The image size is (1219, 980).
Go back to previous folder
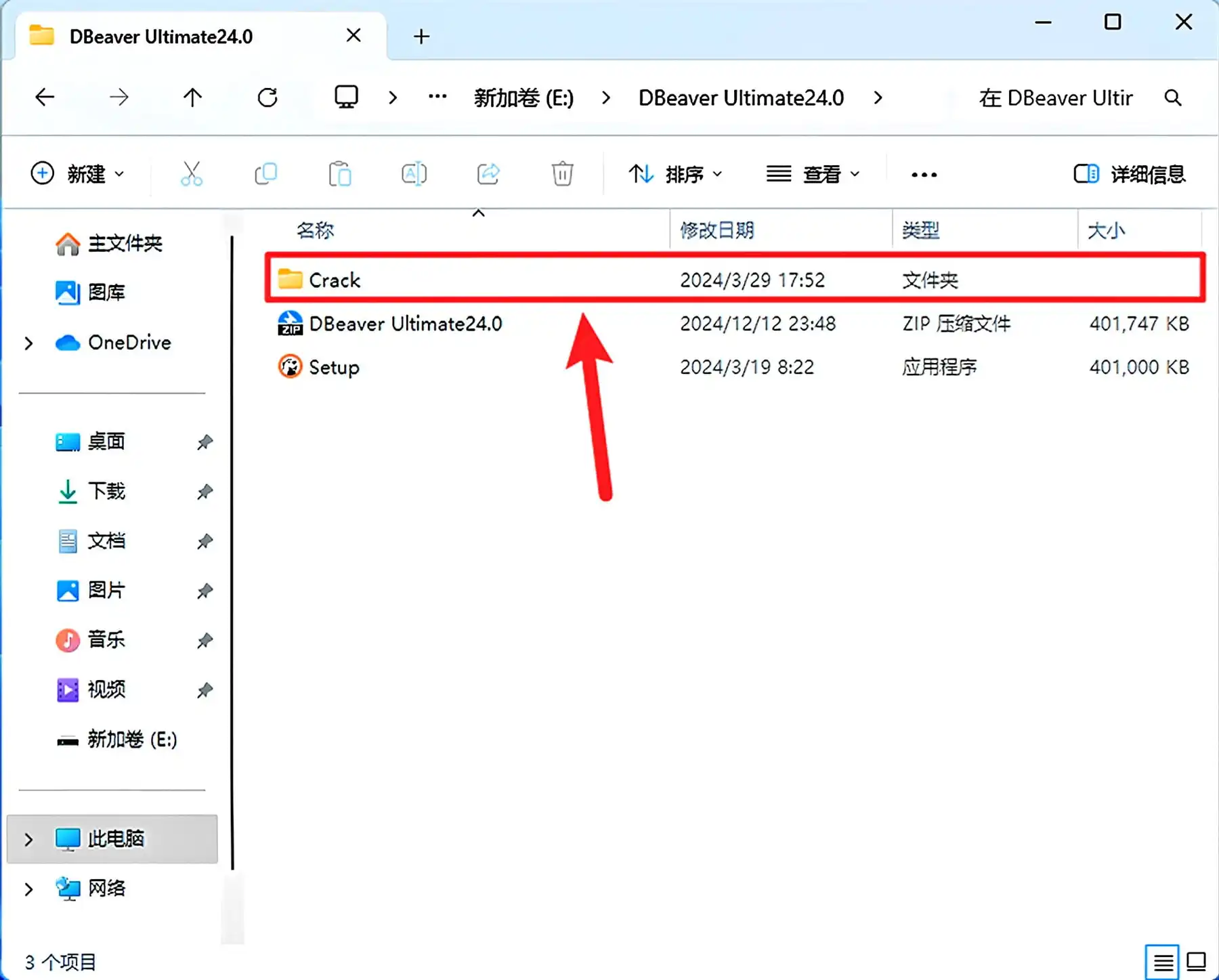coord(45,98)
